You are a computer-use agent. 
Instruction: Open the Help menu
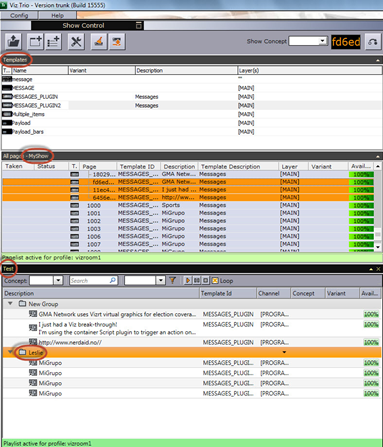pyautogui.click(x=57, y=15)
